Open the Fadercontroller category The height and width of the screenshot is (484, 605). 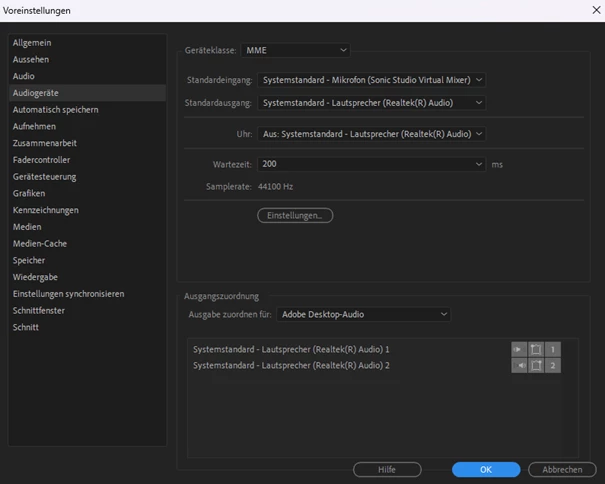pyautogui.click(x=88, y=160)
